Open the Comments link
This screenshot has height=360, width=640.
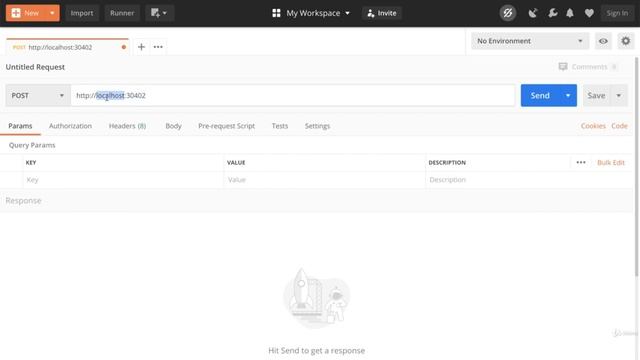point(588,67)
